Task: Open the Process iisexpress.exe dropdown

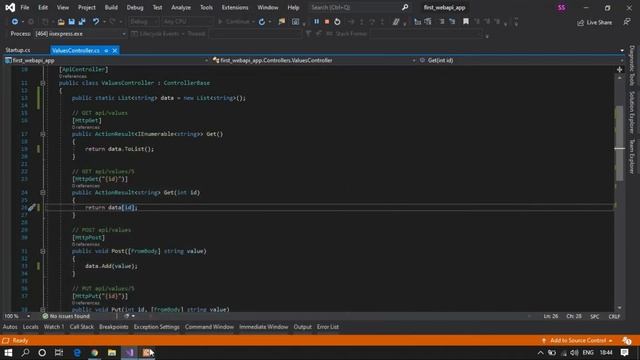Action: [x=80, y=34]
